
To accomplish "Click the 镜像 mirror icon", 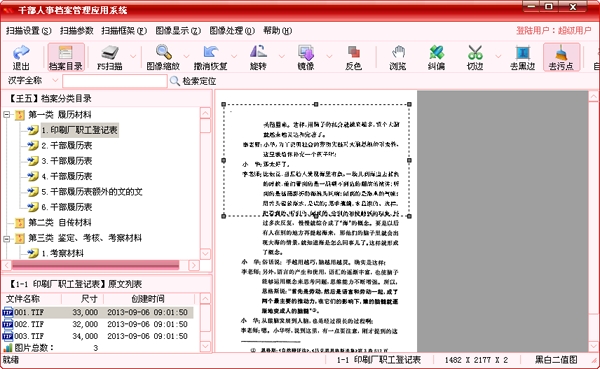I will (306, 57).
